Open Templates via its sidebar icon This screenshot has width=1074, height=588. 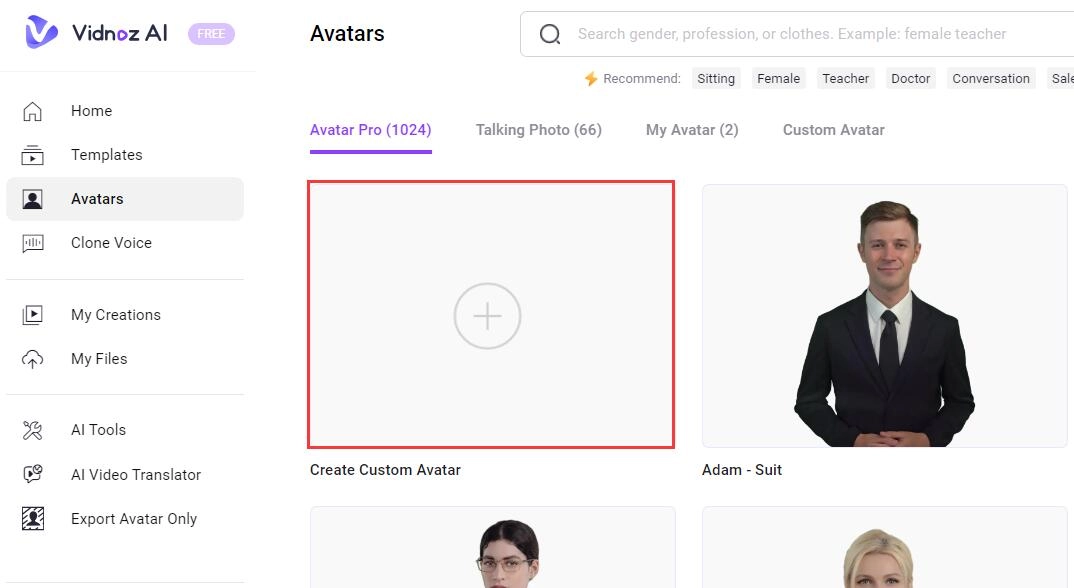pyautogui.click(x=33, y=155)
